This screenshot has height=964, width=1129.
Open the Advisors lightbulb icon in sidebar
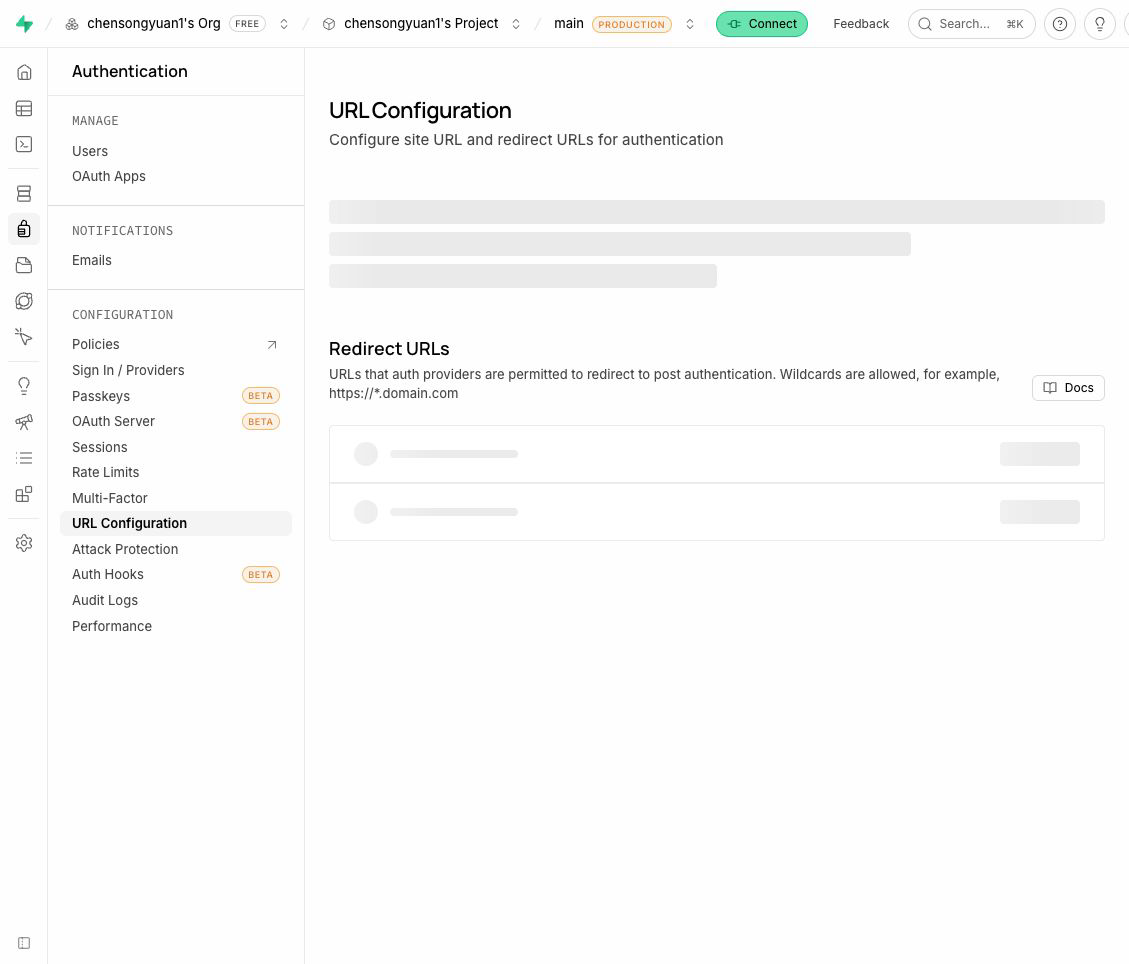(24, 386)
